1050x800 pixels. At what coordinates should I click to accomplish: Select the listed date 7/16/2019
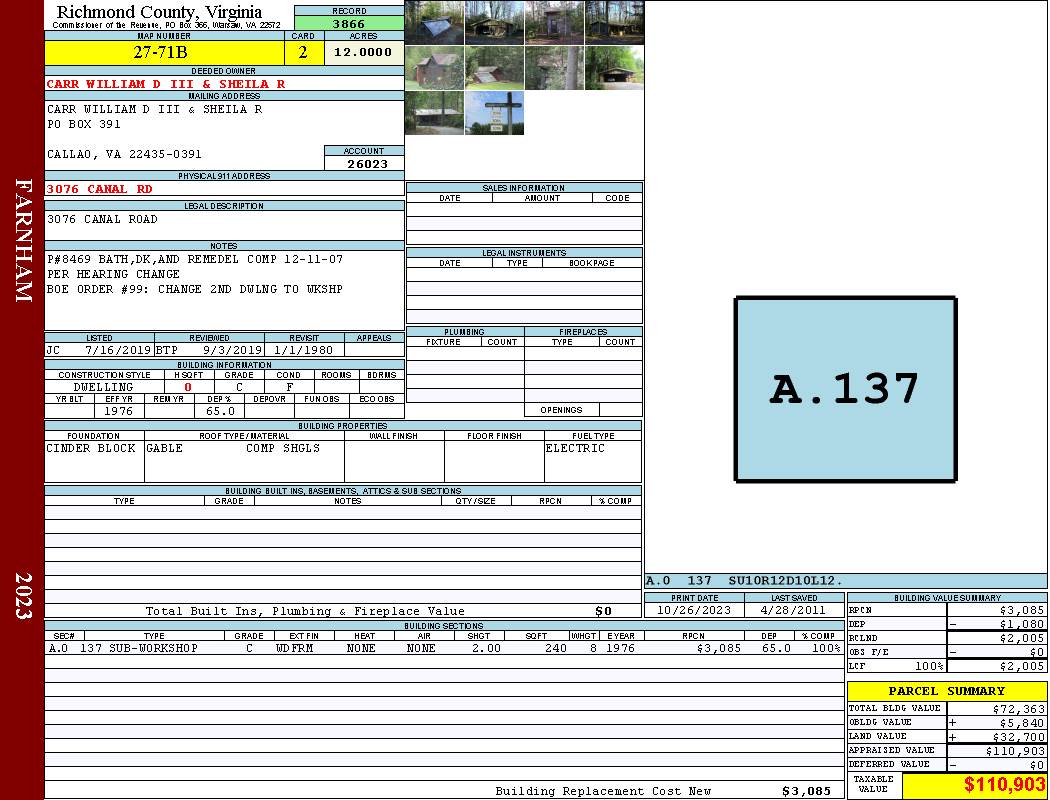click(118, 350)
